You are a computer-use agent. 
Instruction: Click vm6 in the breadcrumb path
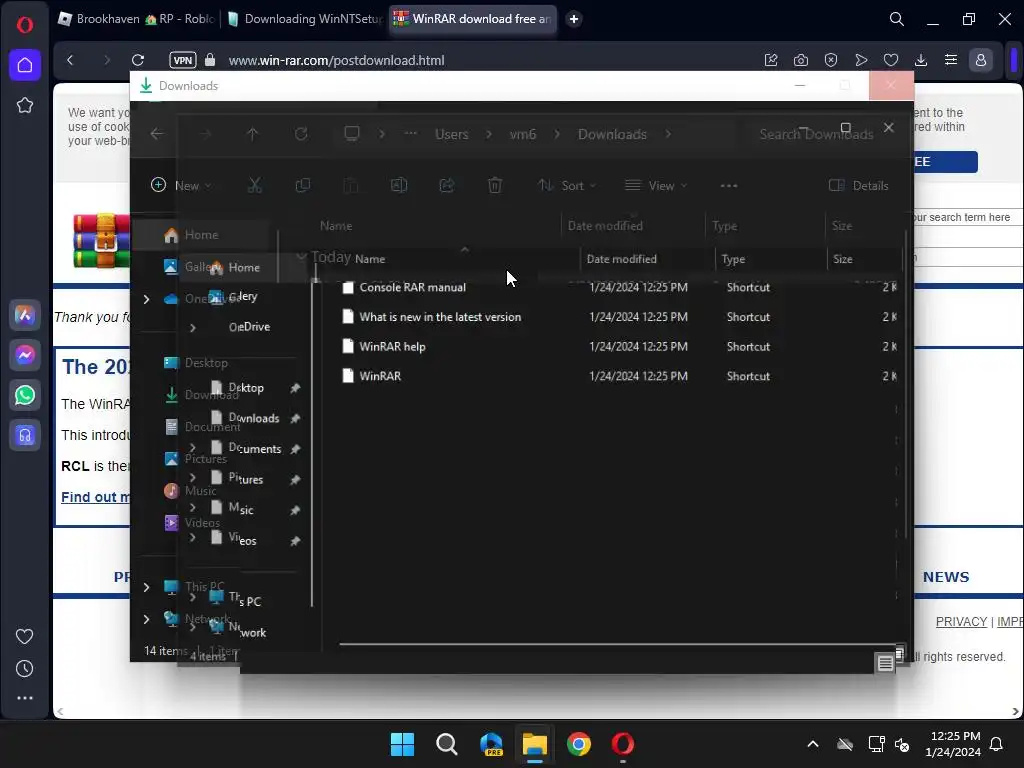[x=523, y=134]
